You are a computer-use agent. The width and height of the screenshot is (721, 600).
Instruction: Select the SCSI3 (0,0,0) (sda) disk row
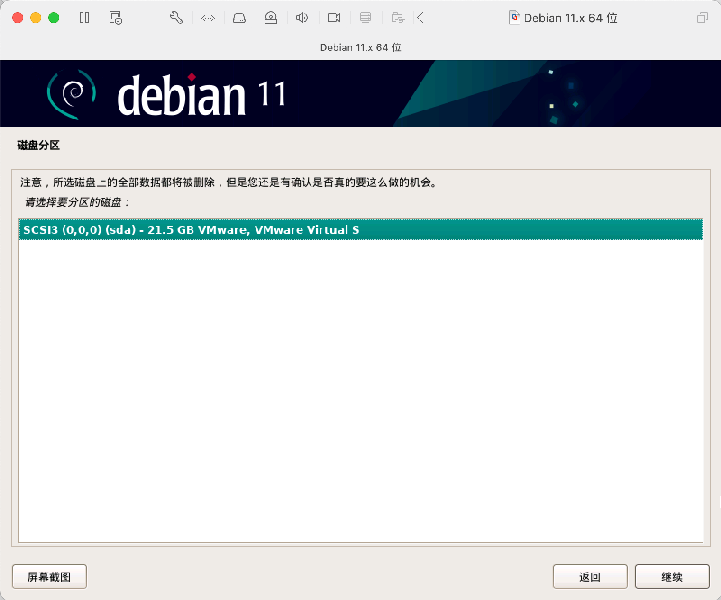tap(360, 229)
